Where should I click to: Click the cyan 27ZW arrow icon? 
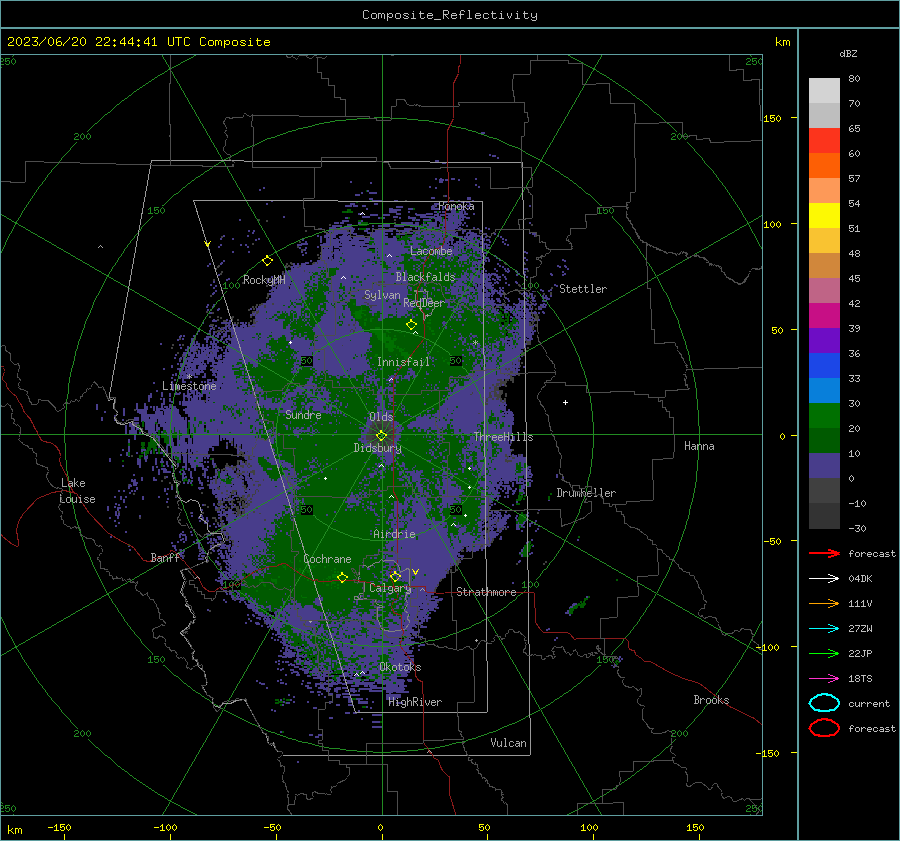(824, 629)
